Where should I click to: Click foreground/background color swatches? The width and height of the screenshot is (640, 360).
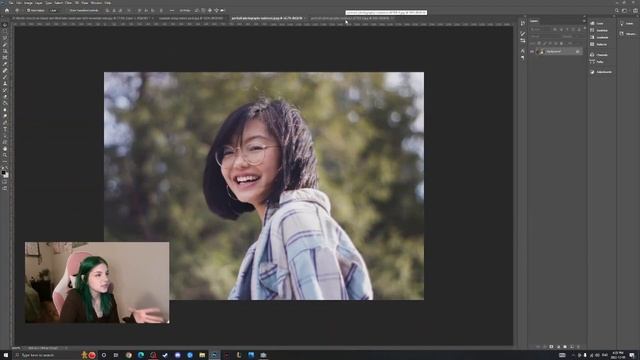(5, 173)
